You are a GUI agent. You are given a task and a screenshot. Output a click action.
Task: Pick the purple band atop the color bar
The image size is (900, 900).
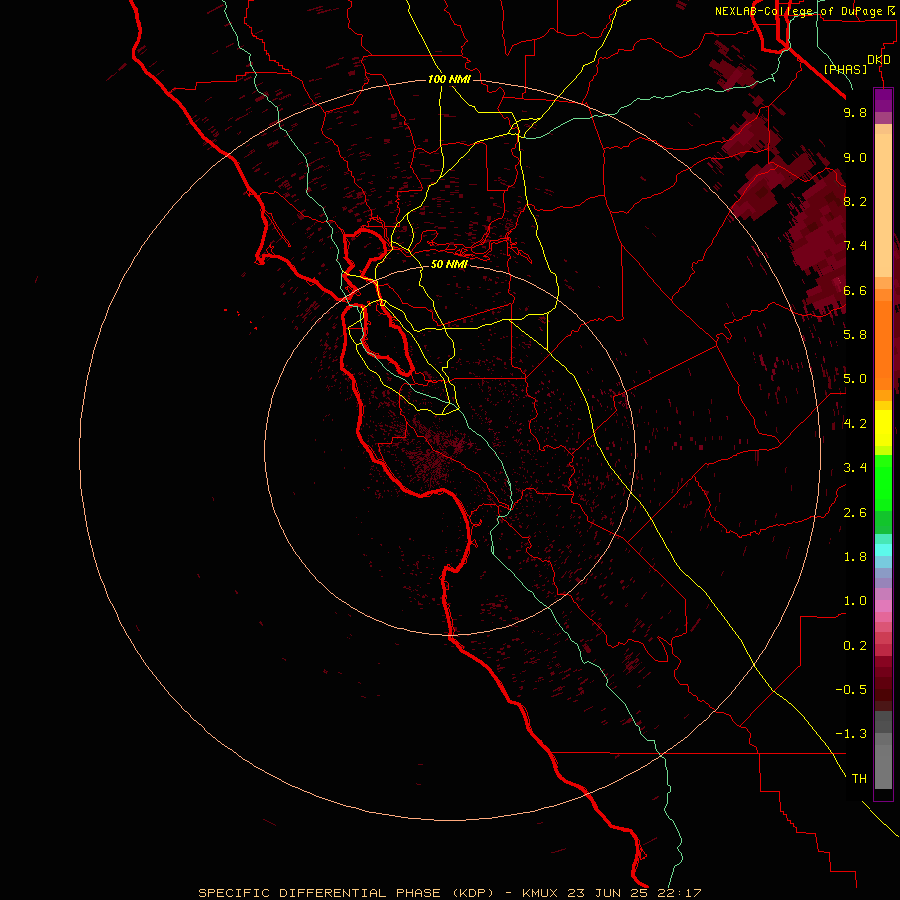[x=883, y=100]
